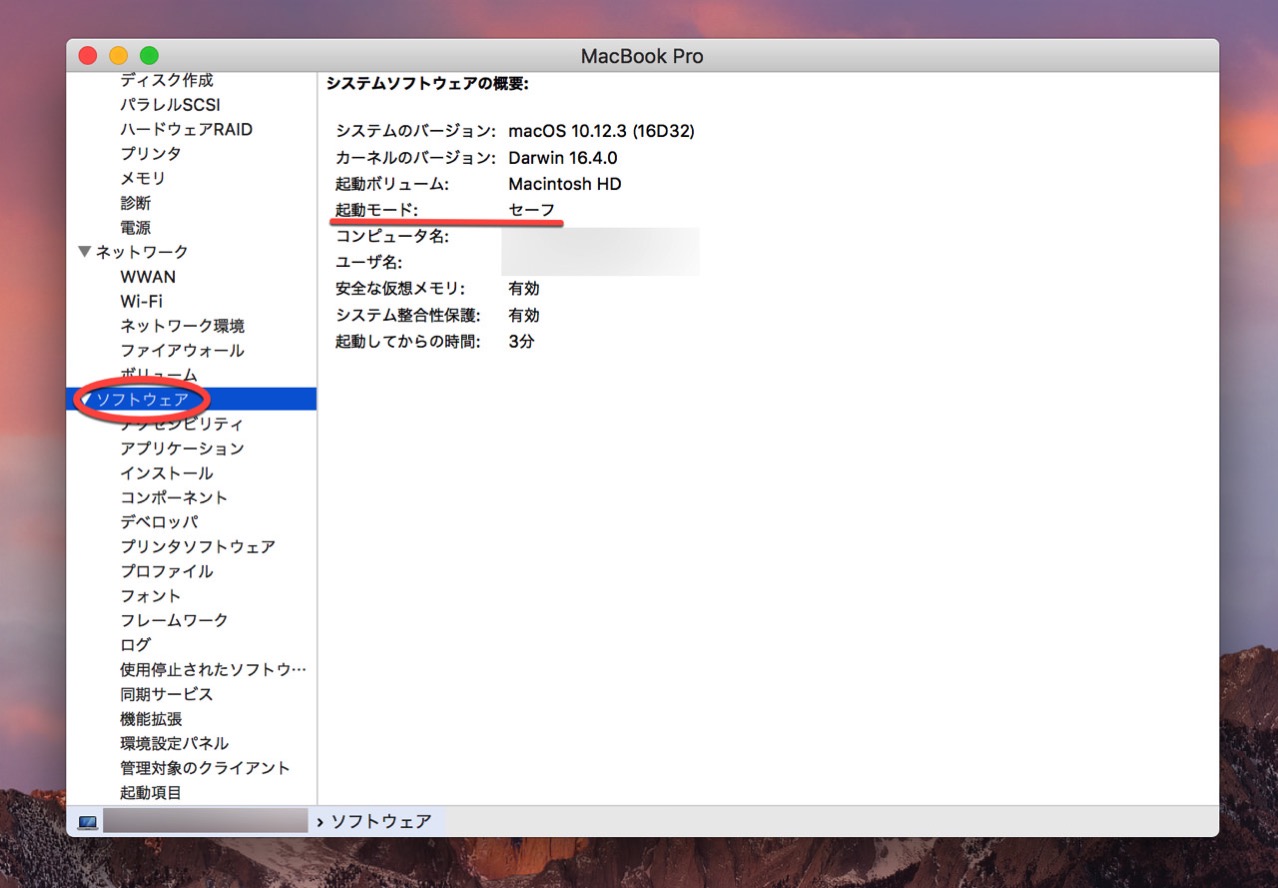Click the MacBook Pro window title
Screen dimensions: 1278x888
point(642,56)
